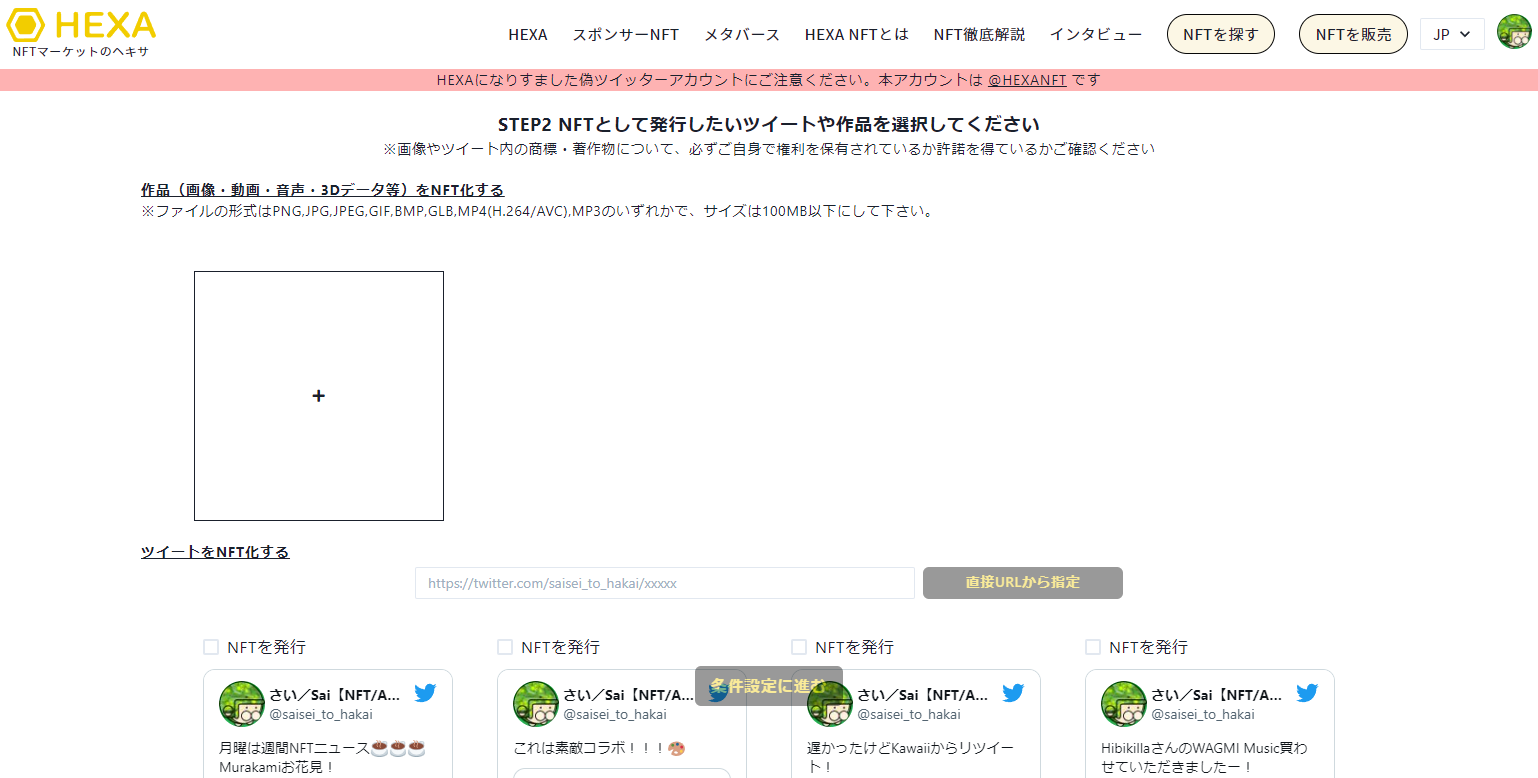The height and width of the screenshot is (778, 1538).
Task: Click @saisei_to_hakai handle on 月曜は週間NFTニュース tweet
Action: click(x=321, y=714)
